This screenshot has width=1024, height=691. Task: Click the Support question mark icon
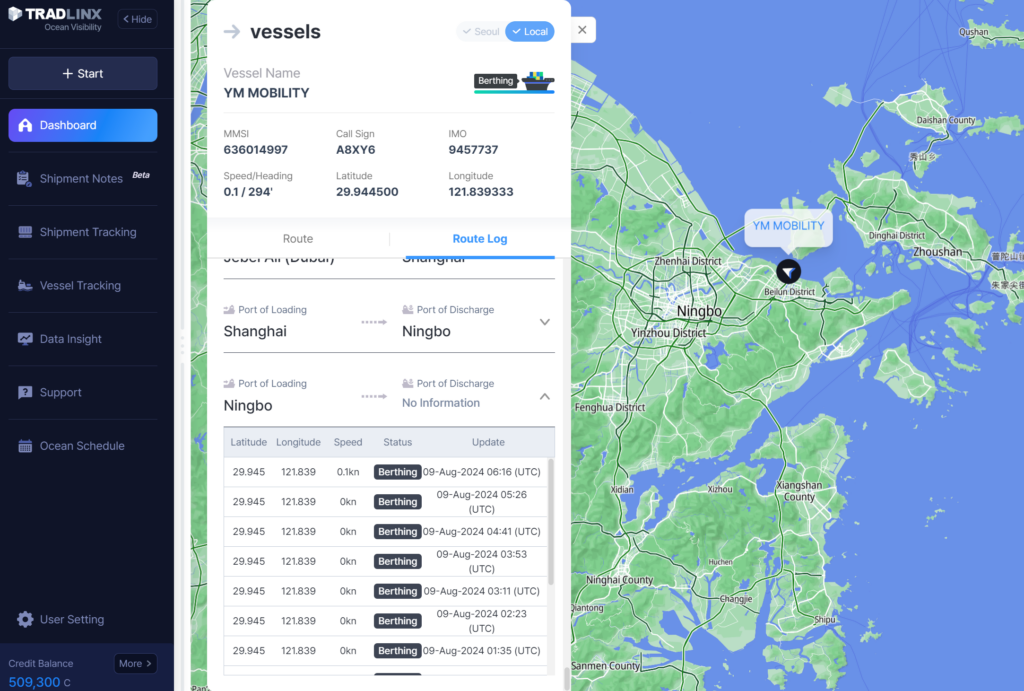(25, 393)
